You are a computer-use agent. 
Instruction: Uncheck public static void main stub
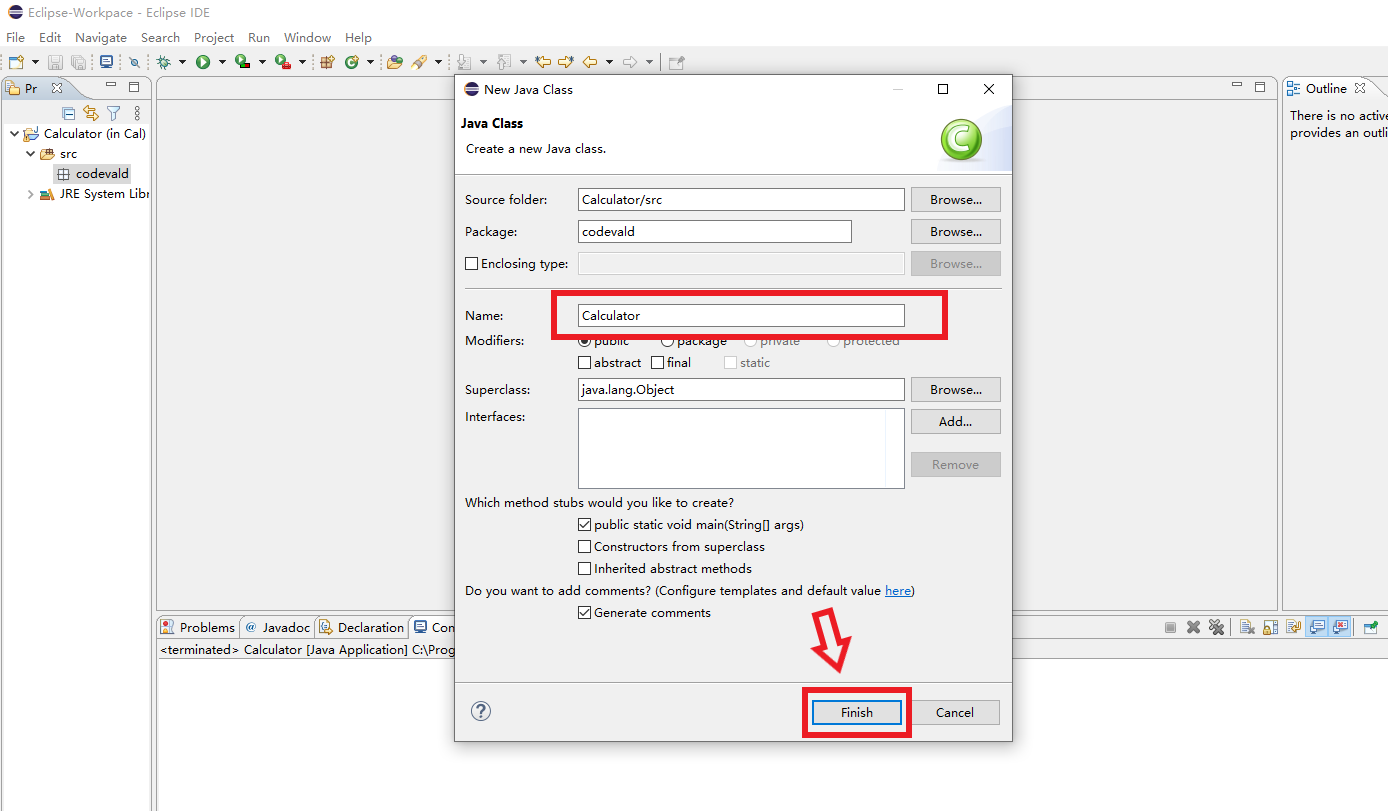click(585, 525)
